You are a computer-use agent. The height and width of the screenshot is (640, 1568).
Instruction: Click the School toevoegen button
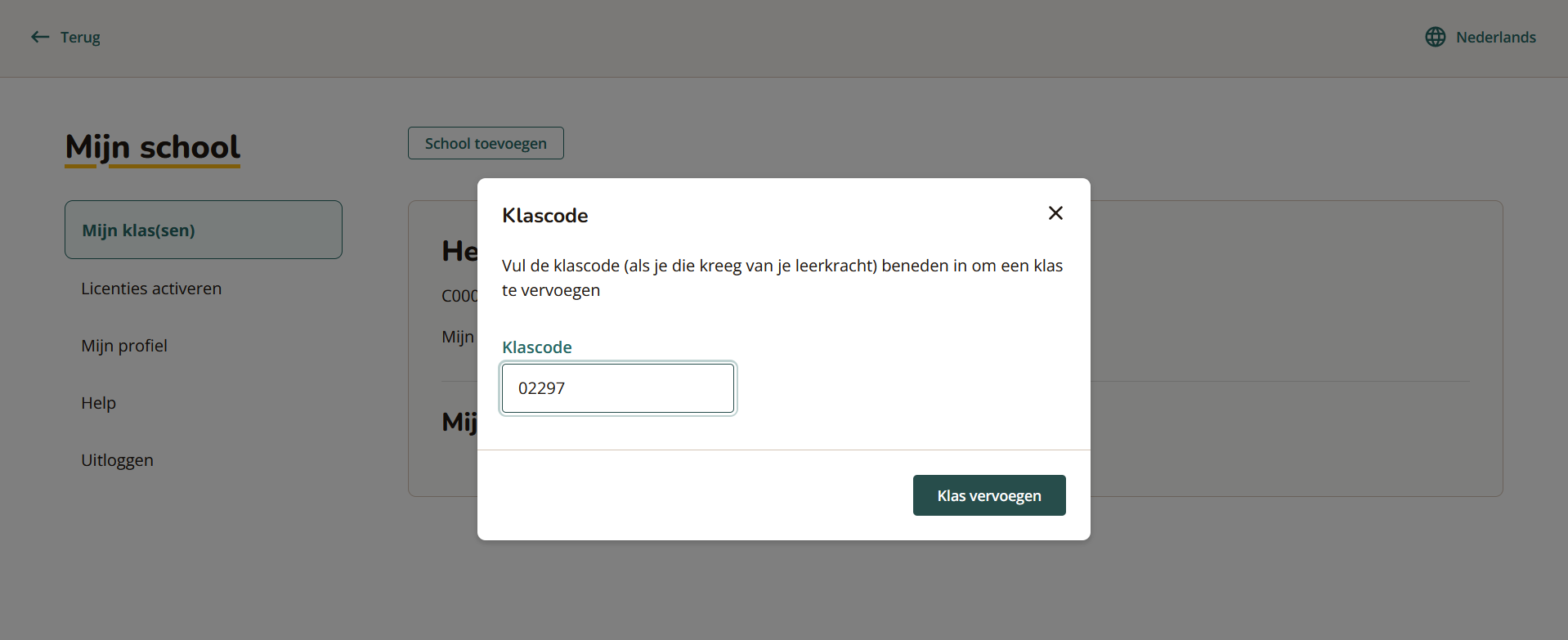coord(485,143)
